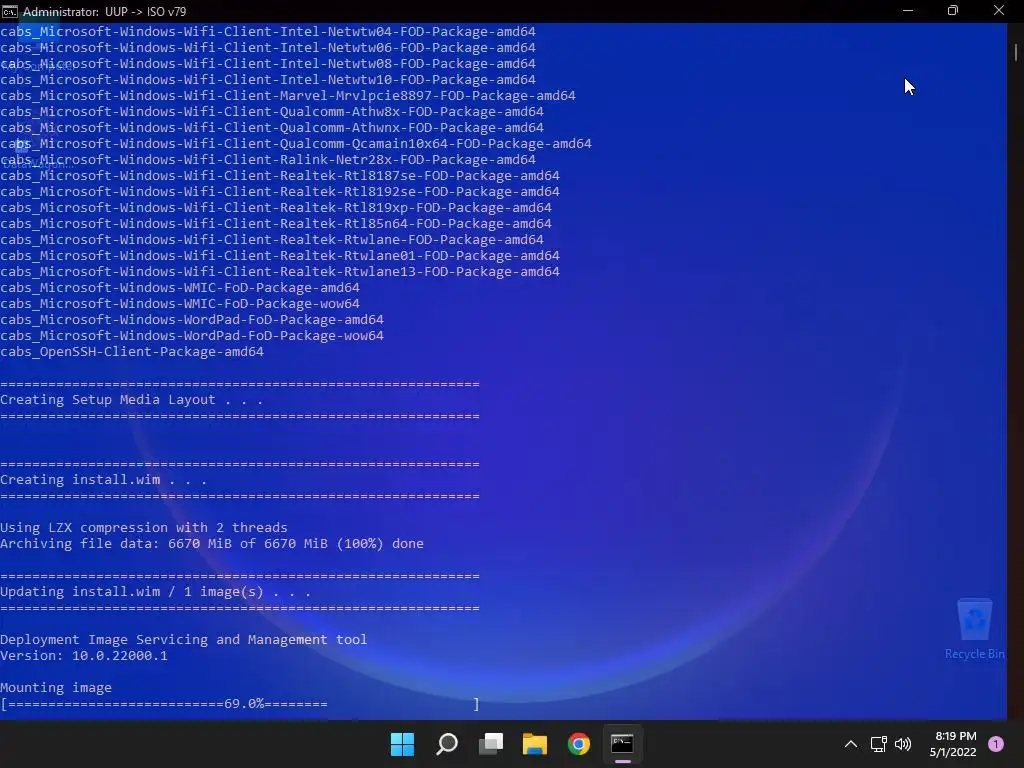Image resolution: width=1024 pixels, height=768 pixels.
Task: Click the console vertical scrollbar thumb
Action: (x=1016, y=53)
